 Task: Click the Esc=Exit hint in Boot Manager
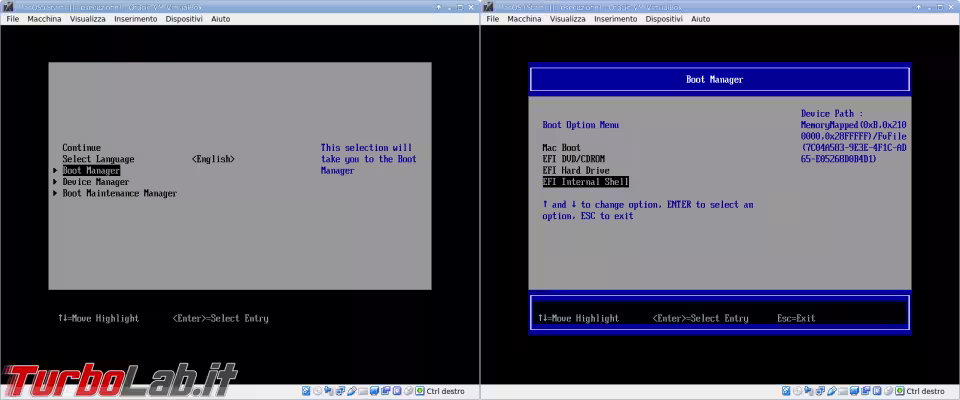pos(796,319)
